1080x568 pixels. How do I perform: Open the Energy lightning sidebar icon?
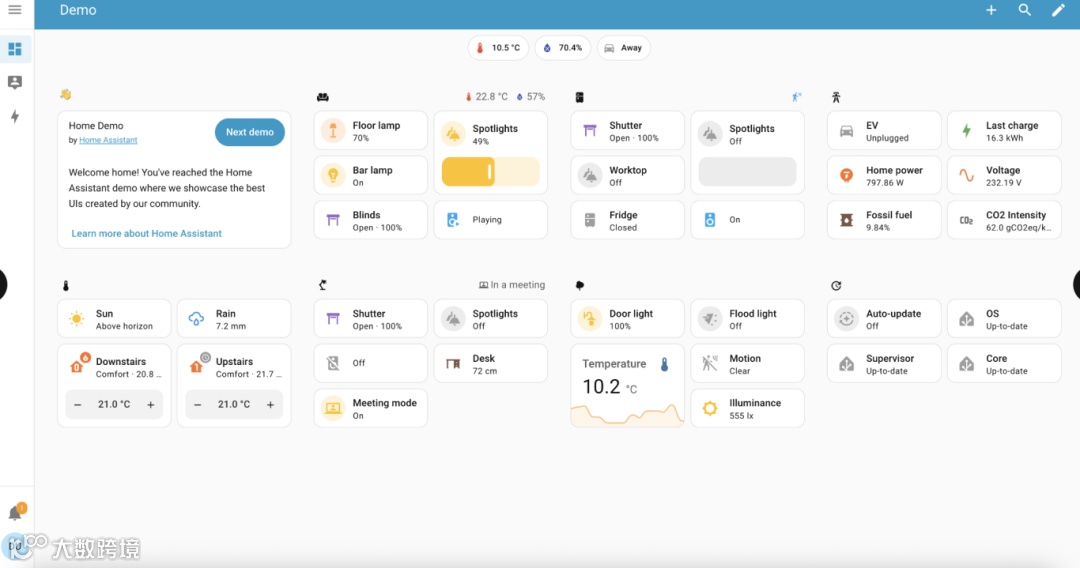(x=14, y=116)
